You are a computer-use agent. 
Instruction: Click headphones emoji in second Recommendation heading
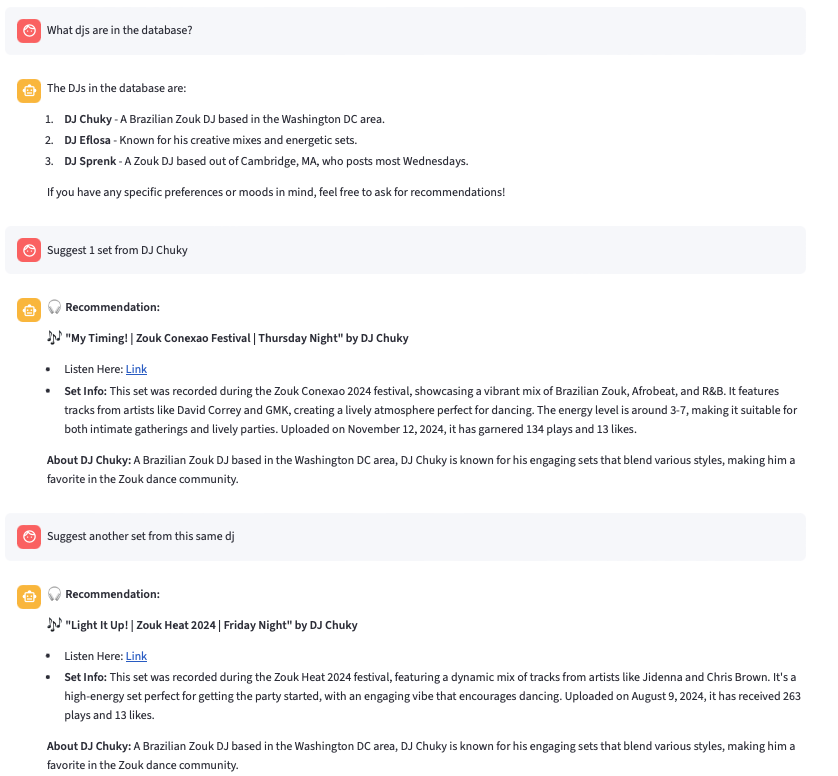(x=55, y=594)
